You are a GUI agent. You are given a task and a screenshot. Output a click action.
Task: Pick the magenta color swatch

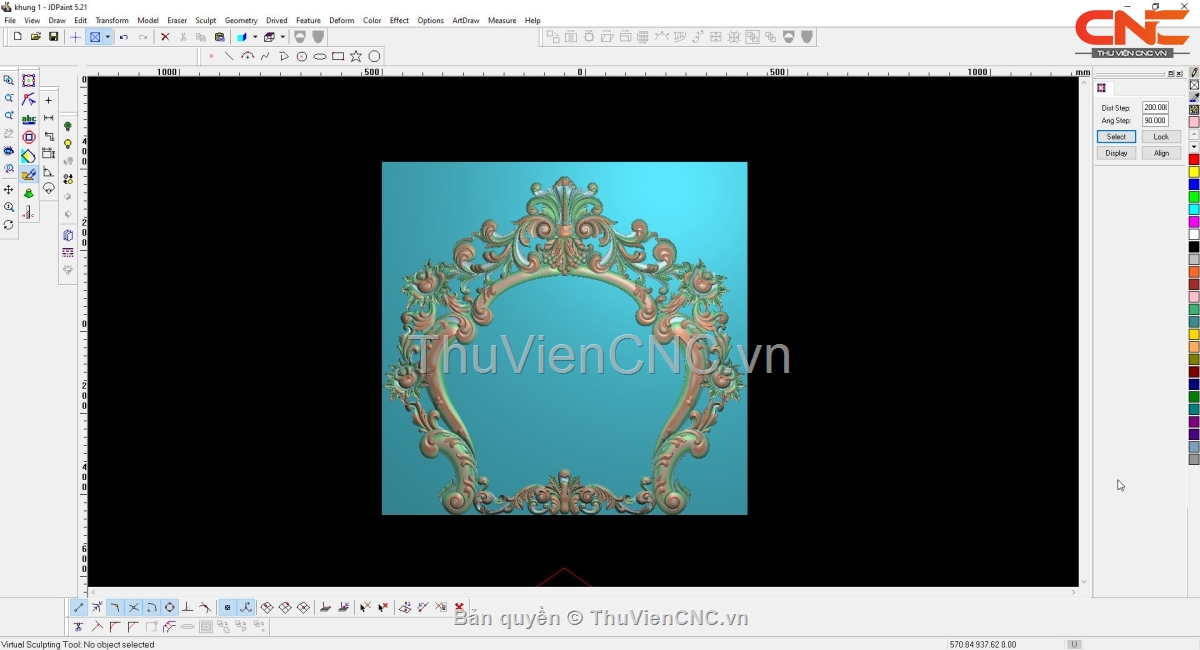click(x=1194, y=222)
